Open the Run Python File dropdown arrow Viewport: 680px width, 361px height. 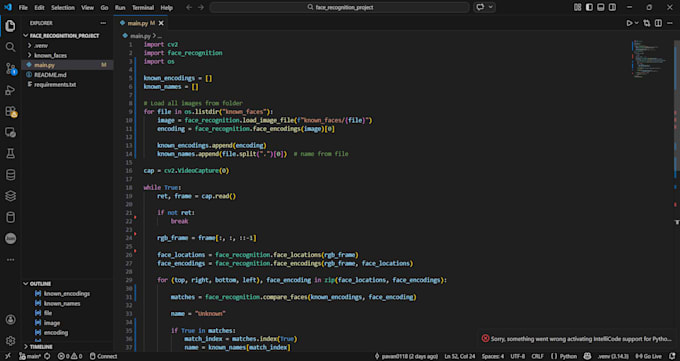(637, 23)
